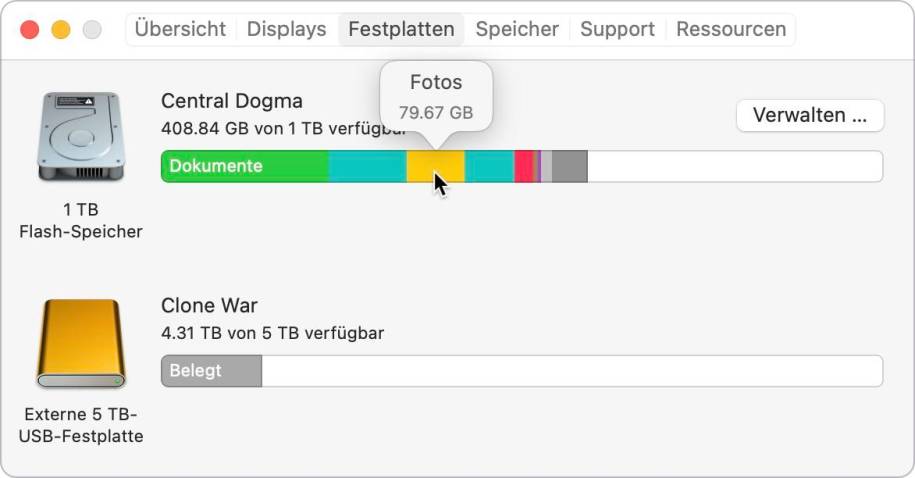Close the window with the red button
The height and width of the screenshot is (478, 915).
click(x=30, y=29)
